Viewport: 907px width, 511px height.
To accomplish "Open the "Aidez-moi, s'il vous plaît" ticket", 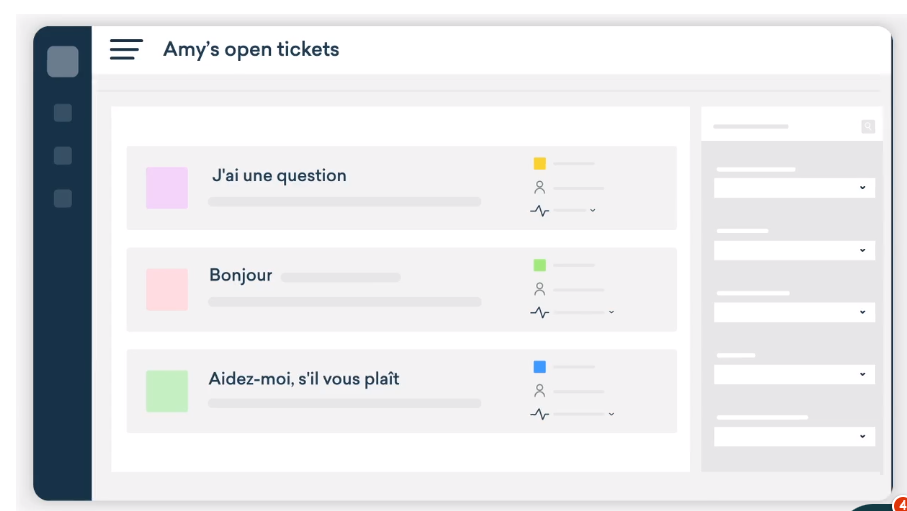I will pos(304,380).
